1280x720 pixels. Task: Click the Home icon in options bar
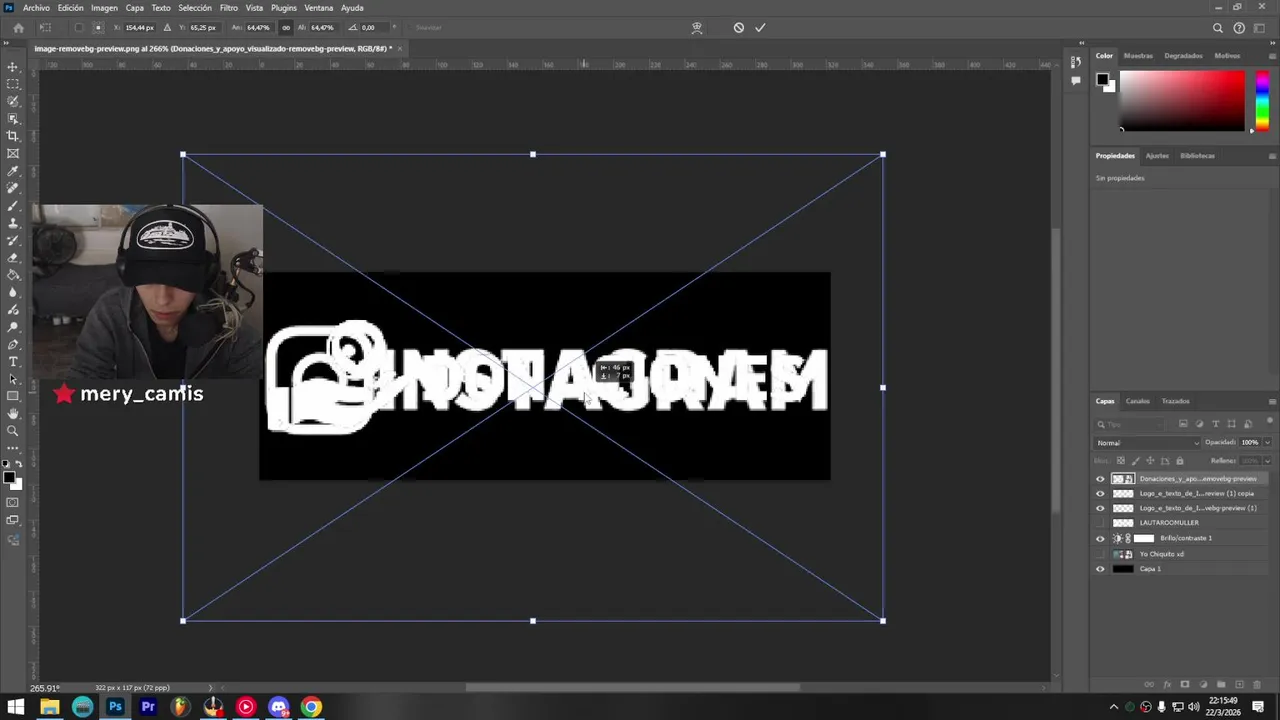point(18,28)
